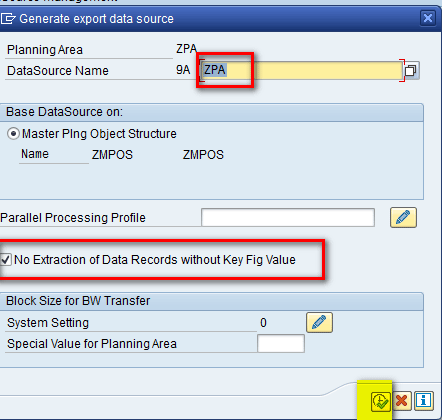Select the Planning Area value ZPA

tap(186, 49)
